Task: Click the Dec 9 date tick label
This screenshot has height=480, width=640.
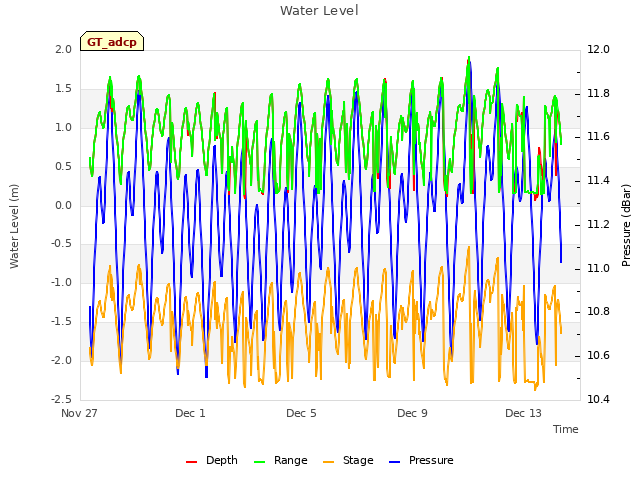Action: point(412,413)
